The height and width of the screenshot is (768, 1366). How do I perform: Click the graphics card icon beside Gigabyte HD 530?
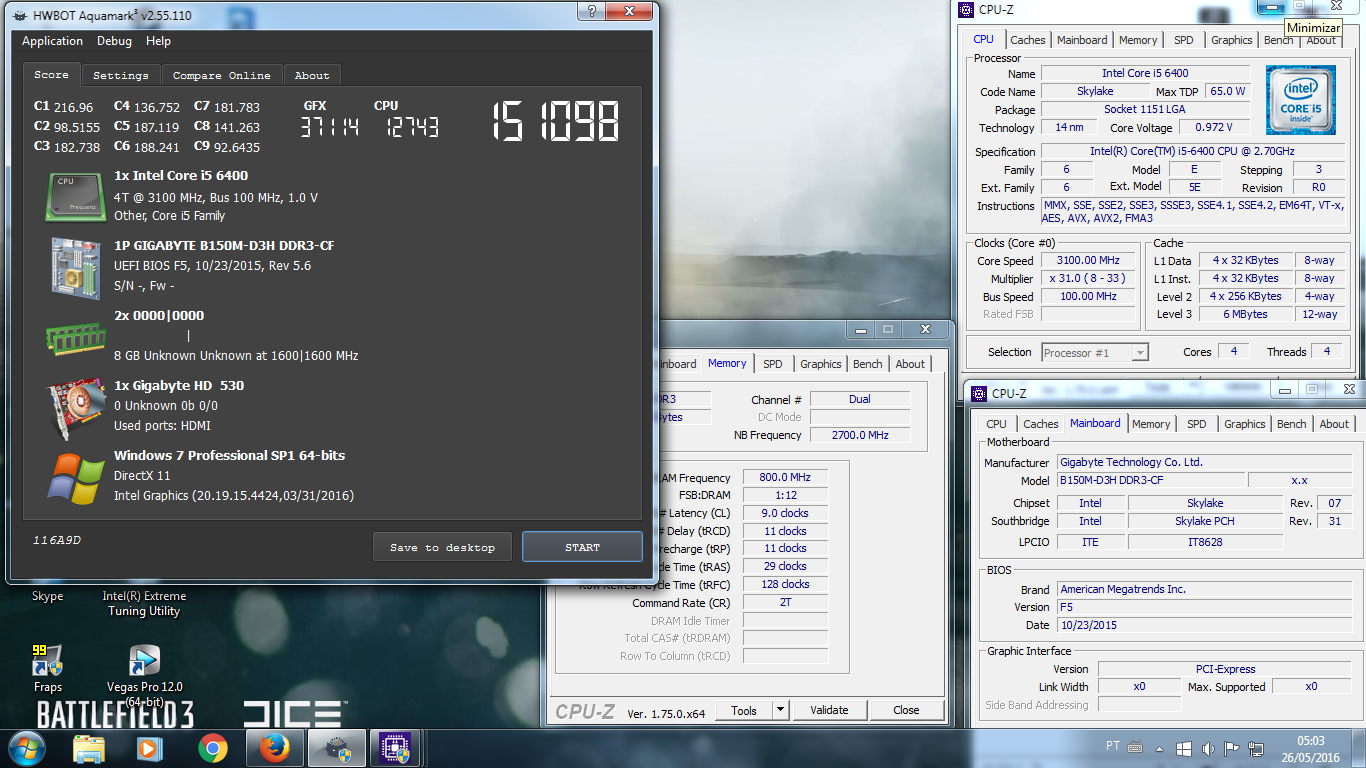(x=76, y=408)
